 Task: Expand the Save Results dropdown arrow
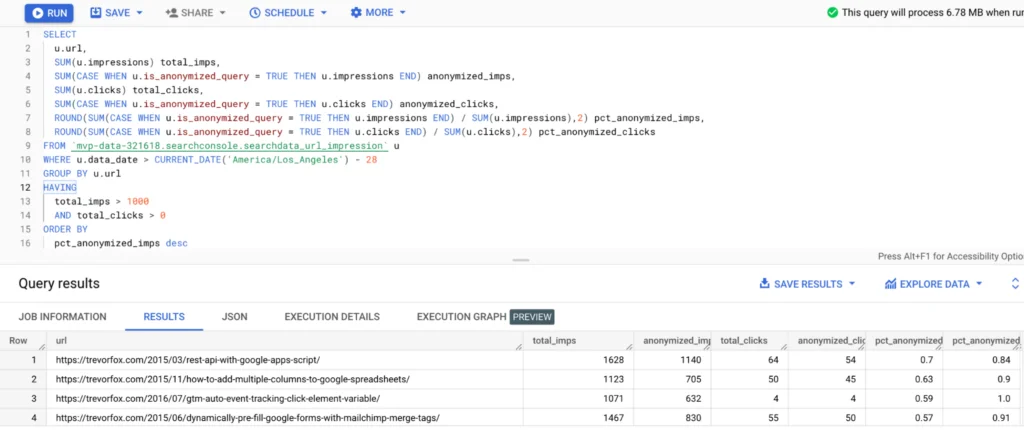(x=852, y=284)
